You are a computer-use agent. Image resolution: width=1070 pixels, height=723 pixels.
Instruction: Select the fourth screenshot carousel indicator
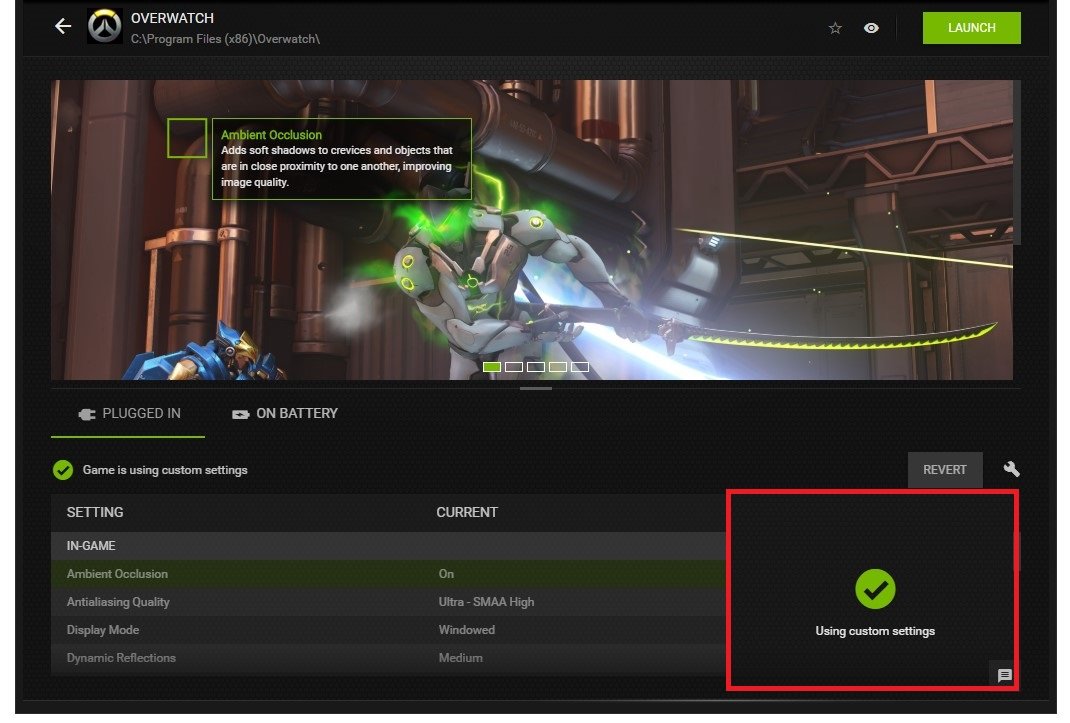click(558, 367)
